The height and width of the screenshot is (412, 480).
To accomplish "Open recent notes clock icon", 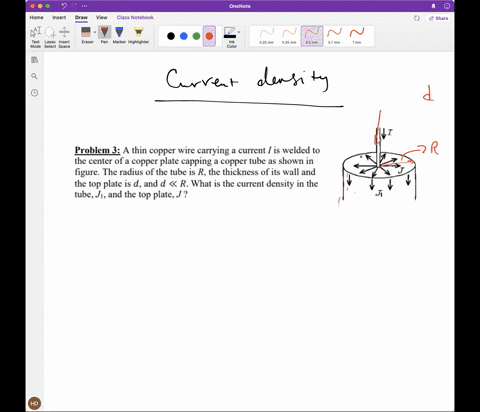I will point(34,93).
